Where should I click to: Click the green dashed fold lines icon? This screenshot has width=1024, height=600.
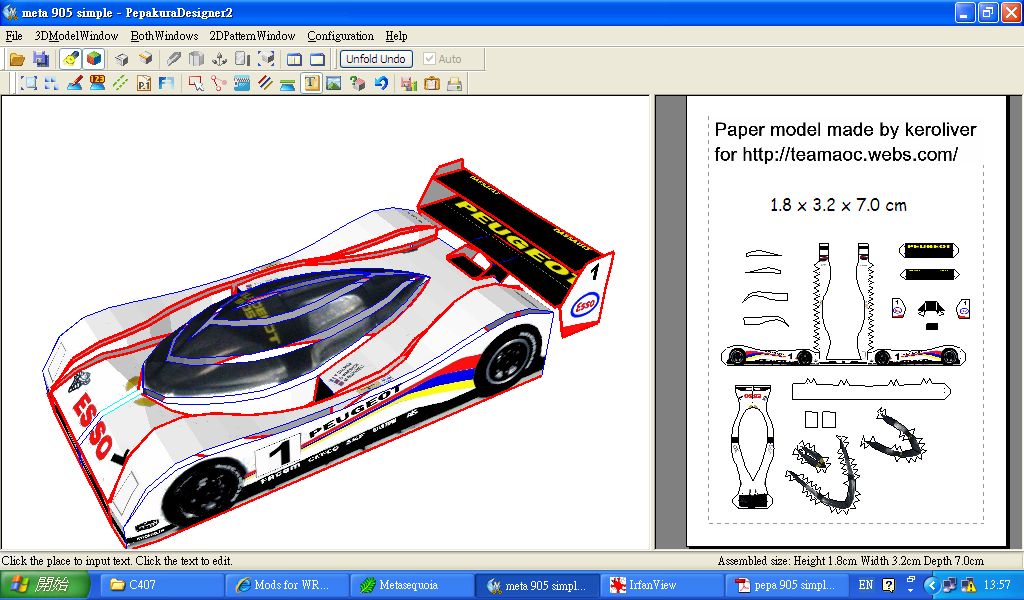pos(120,84)
